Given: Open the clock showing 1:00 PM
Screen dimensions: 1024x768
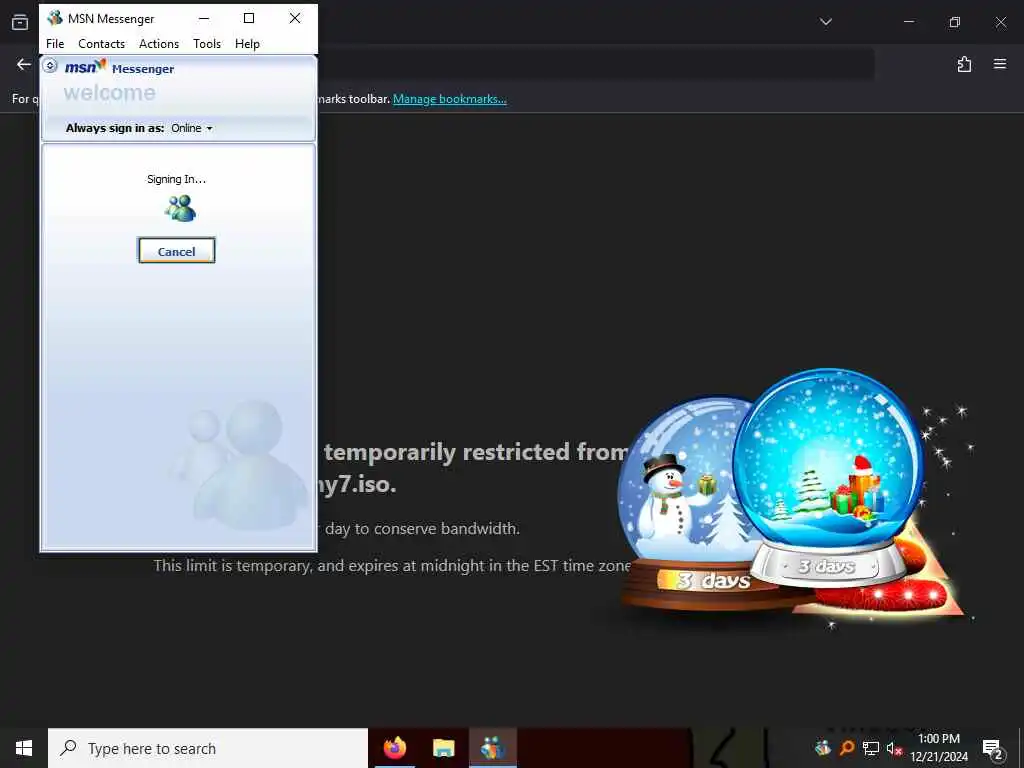Looking at the screenshot, I should (x=939, y=748).
